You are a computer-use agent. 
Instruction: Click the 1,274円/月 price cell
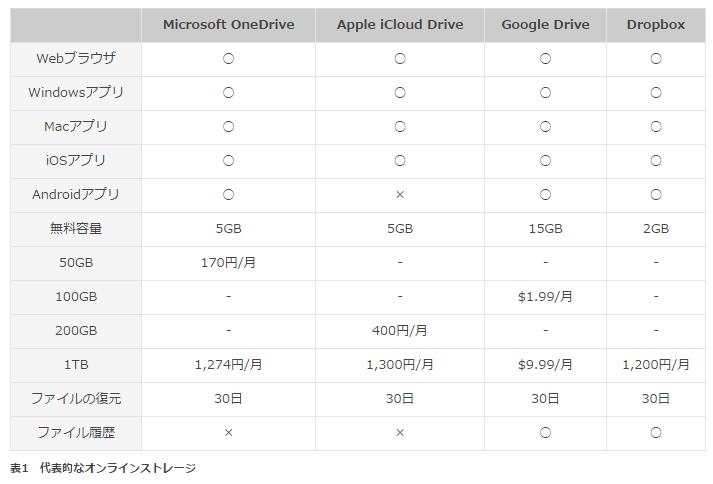pyautogui.click(x=228, y=365)
